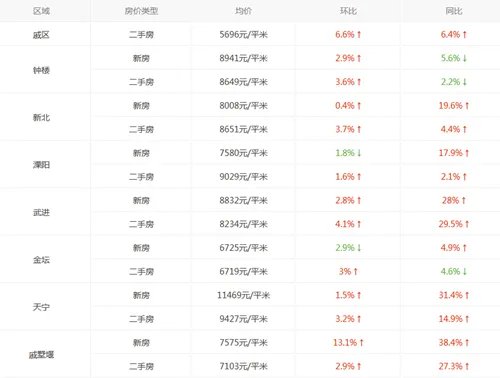This screenshot has width=500, height=378.
Task: Click the 3.6% 环比 value
Action: (348, 82)
